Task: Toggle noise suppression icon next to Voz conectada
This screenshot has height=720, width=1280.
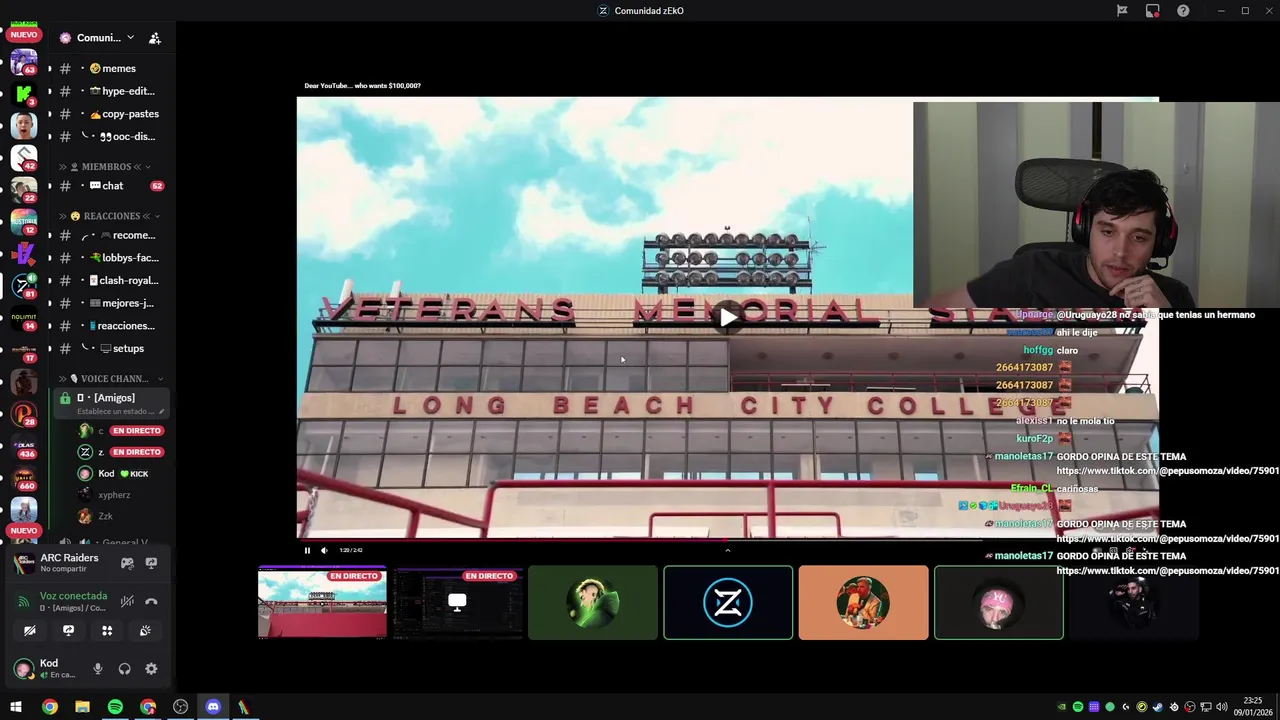Action: click(x=127, y=601)
